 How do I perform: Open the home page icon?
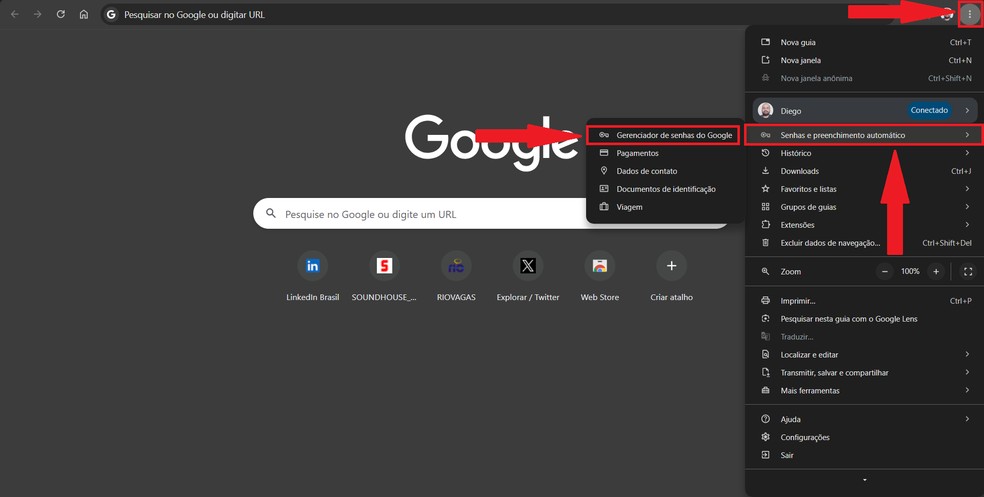(83, 14)
